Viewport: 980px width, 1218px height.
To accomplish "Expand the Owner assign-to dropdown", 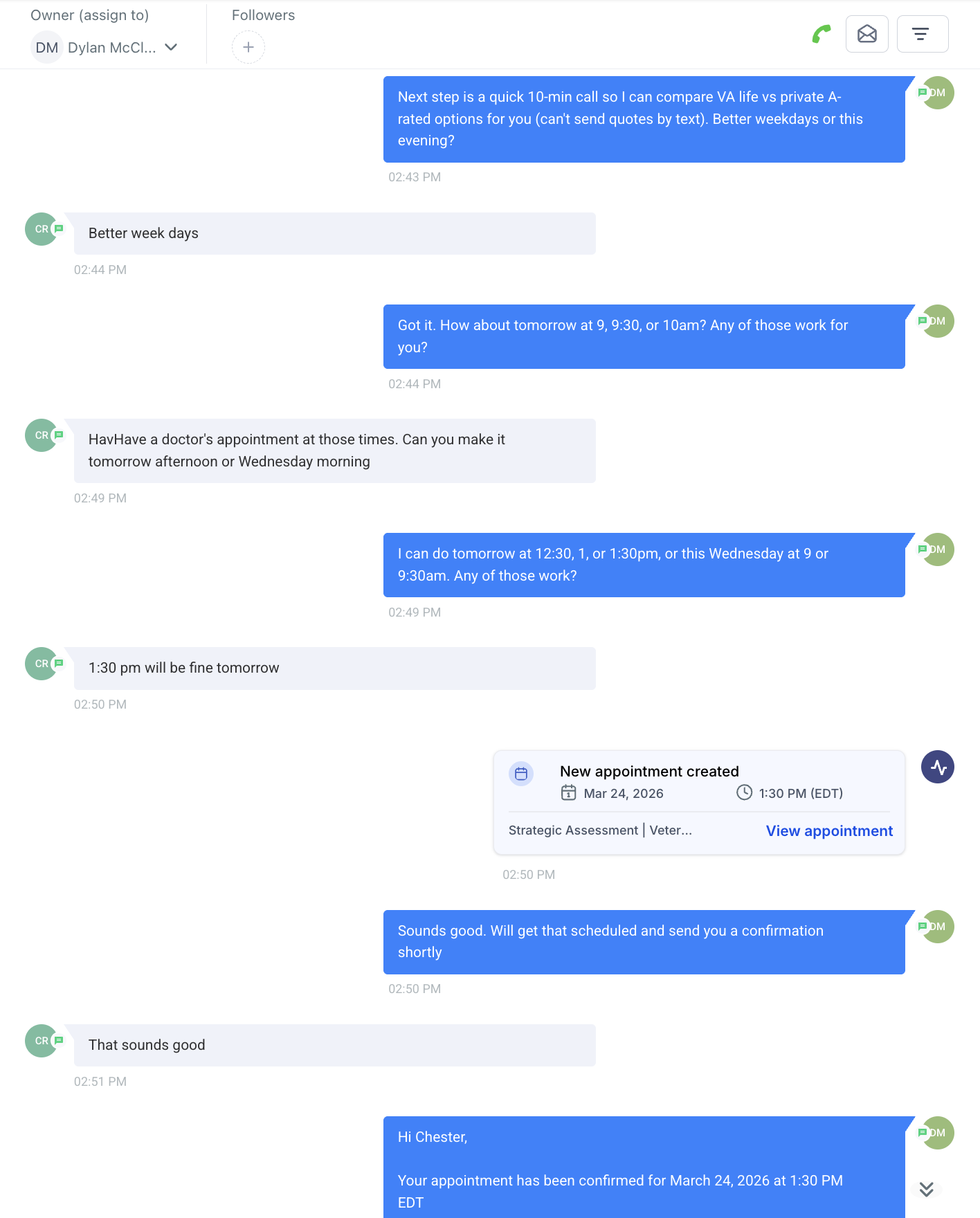I will click(x=105, y=48).
